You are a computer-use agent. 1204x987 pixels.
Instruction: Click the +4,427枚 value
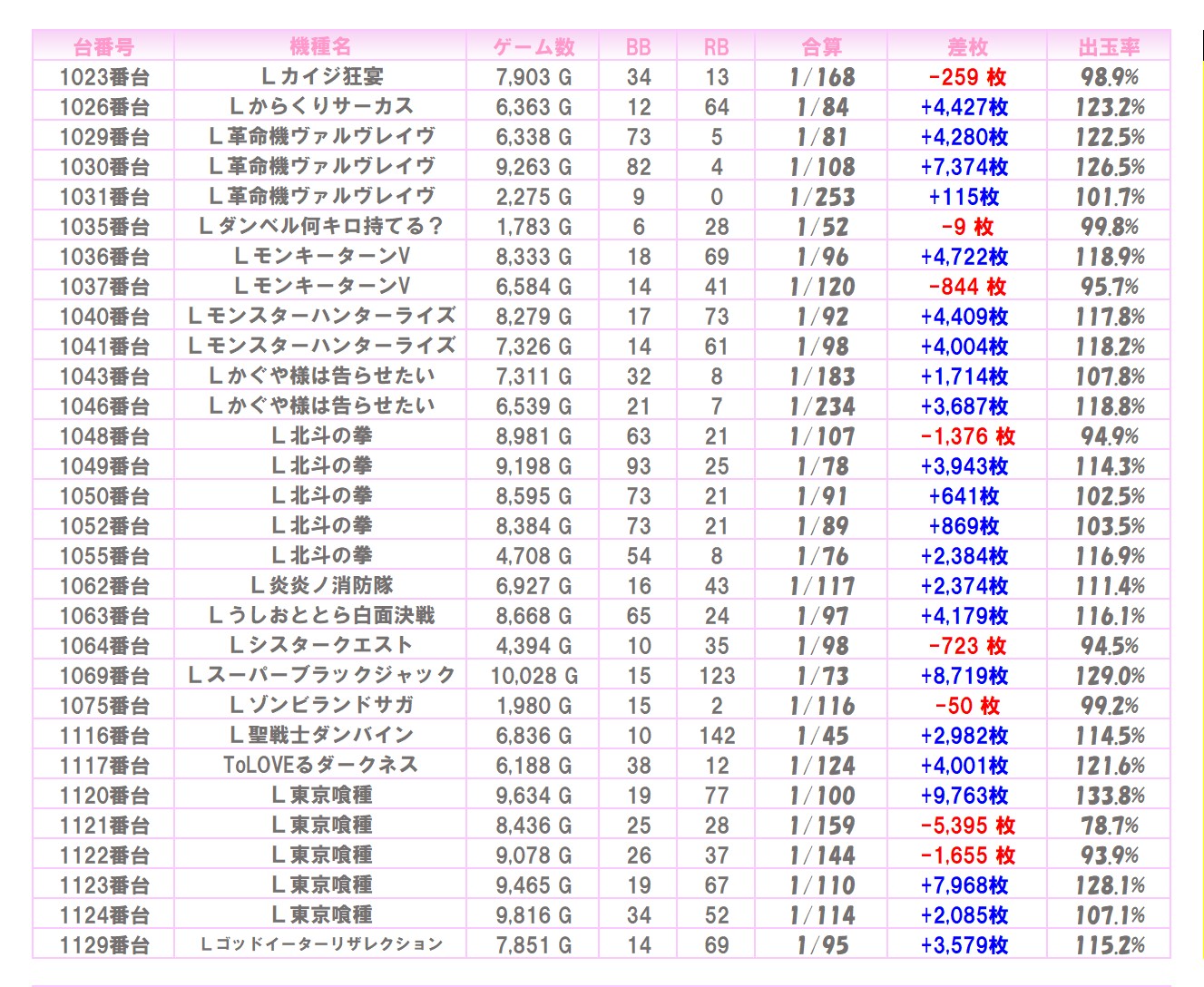coord(964,107)
